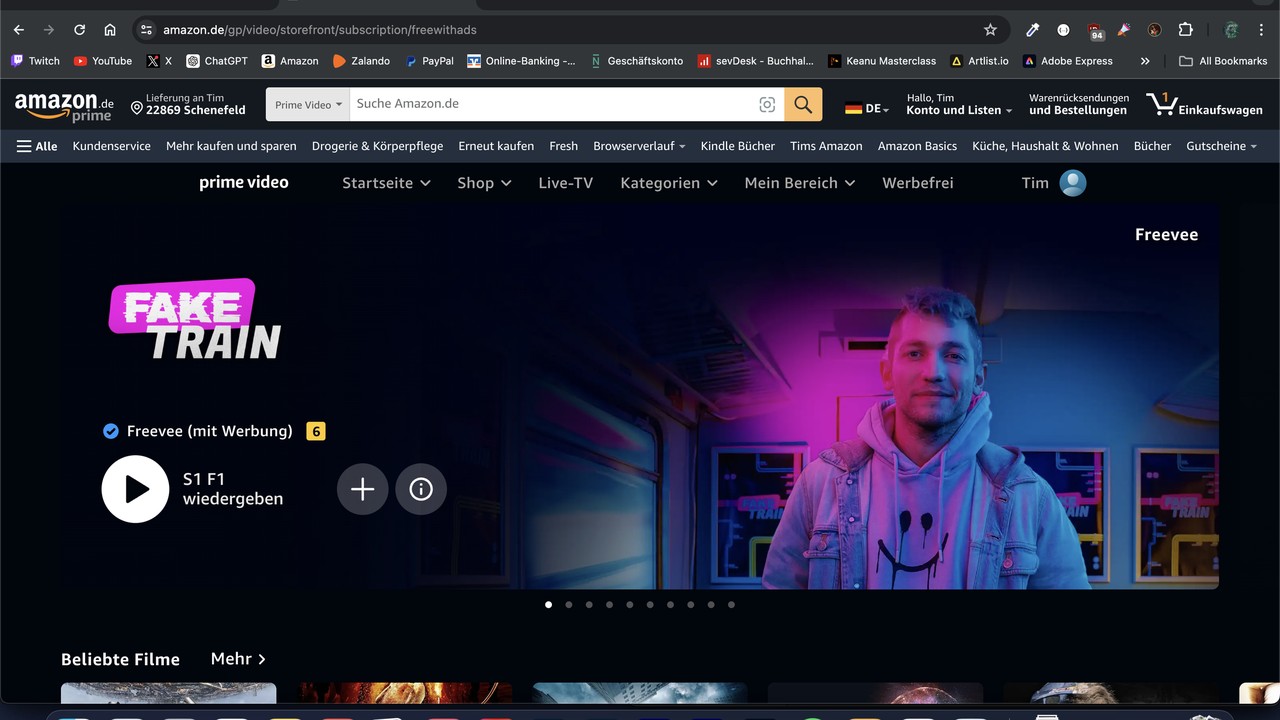Open the PayPal bookmark
Viewport: 1280px width, 720px height.
(x=429, y=61)
